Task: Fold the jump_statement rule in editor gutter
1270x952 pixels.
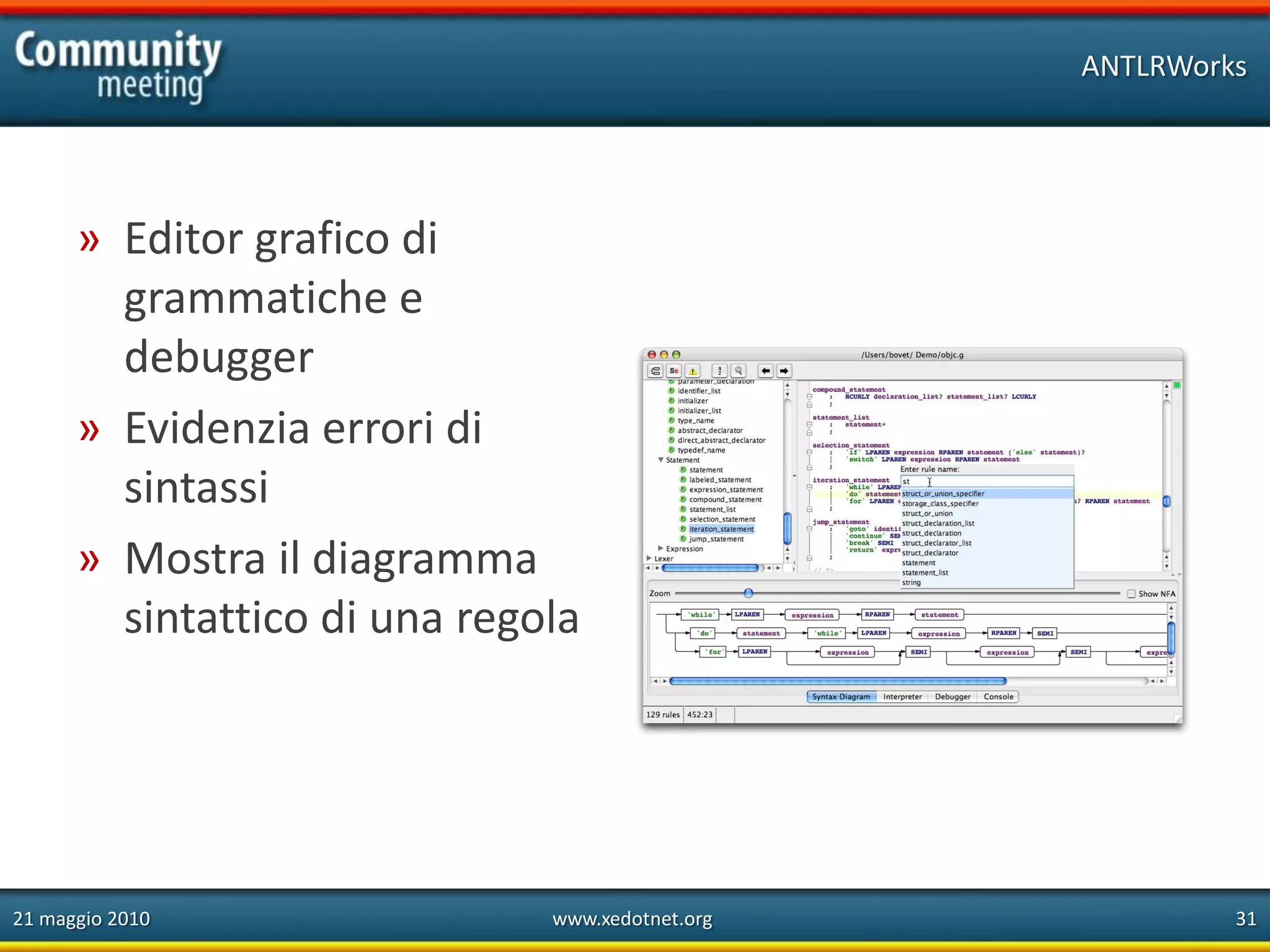Action: click(x=809, y=529)
